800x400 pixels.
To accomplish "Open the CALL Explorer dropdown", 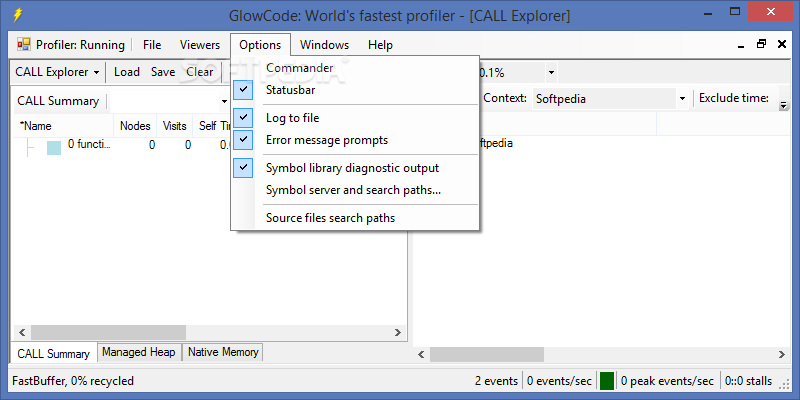I will point(57,72).
